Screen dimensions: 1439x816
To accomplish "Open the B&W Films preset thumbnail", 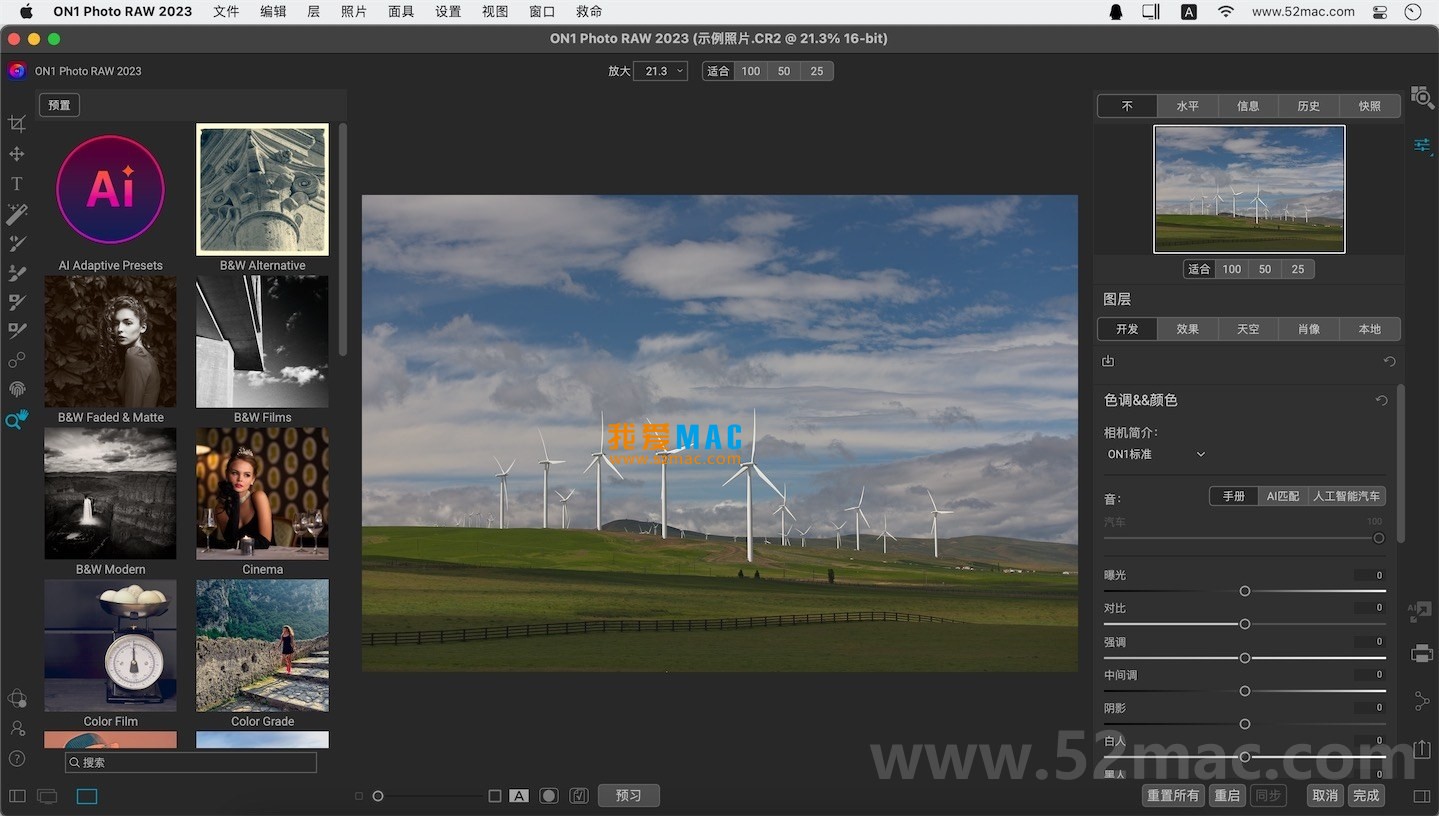I will tap(262, 342).
